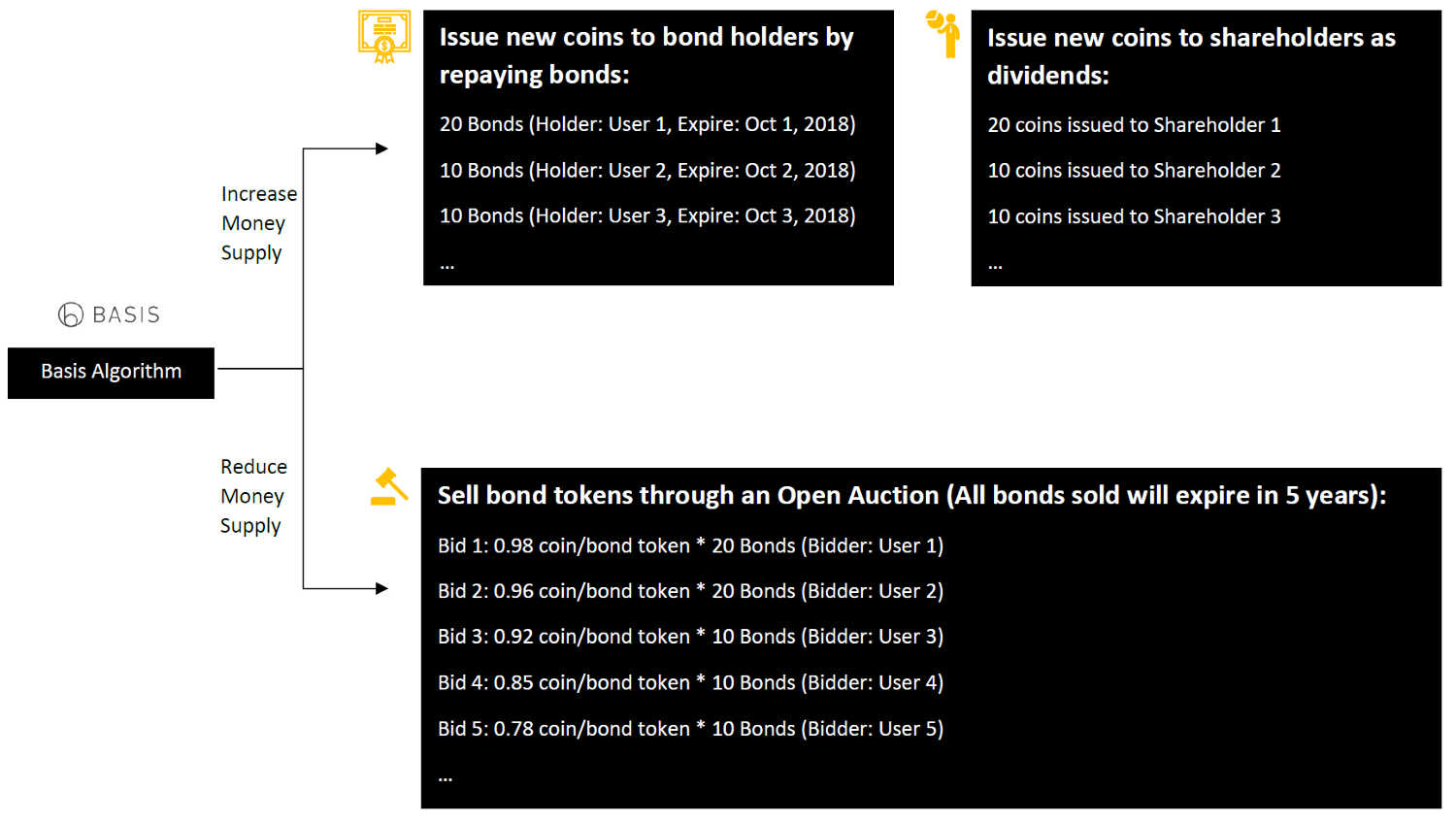Click the Increase Money Supply label
Viewport: 1456px width, 823px height.
258,223
